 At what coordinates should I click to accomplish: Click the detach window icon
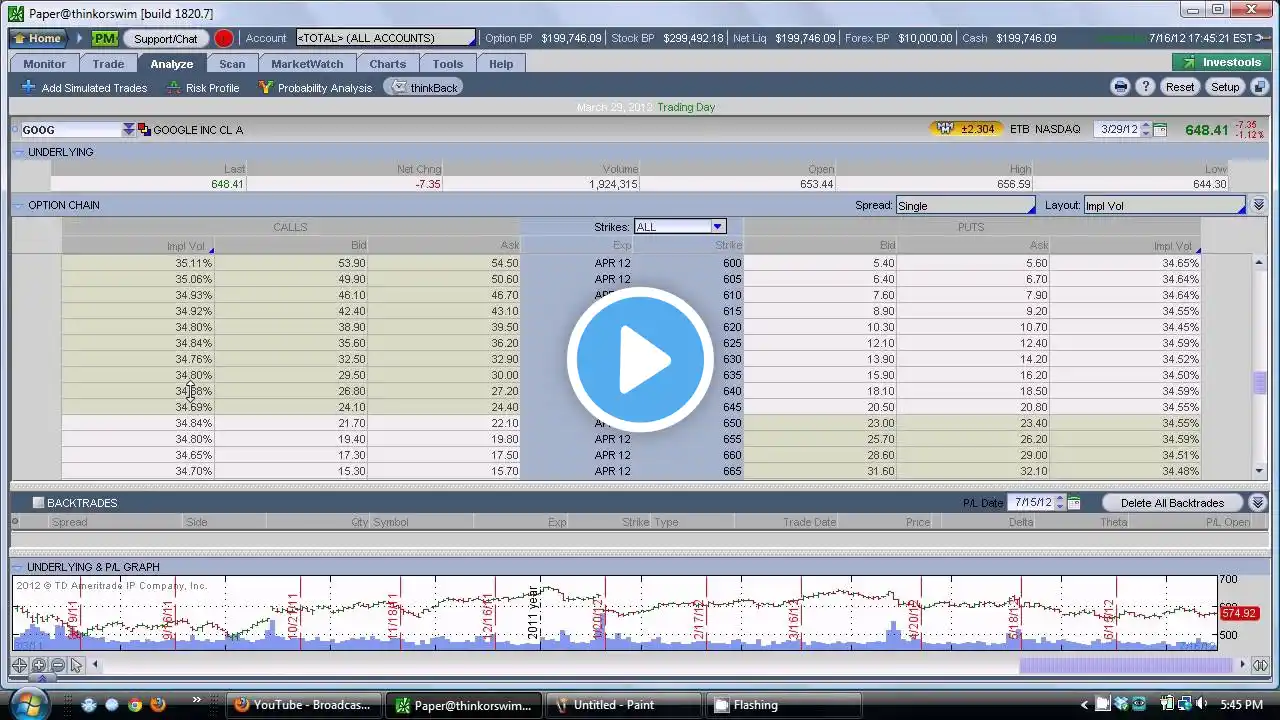click(1258, 87)
